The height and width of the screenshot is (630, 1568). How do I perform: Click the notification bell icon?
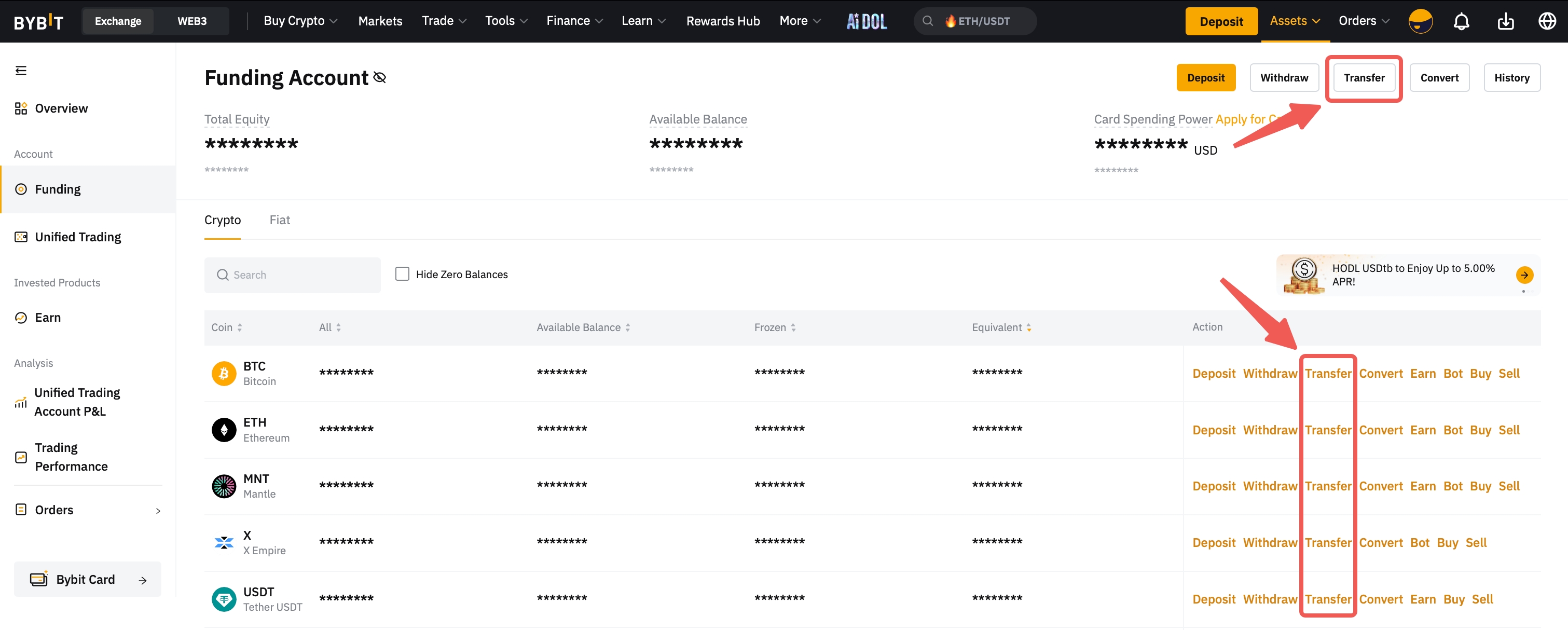[x=1461, y=21]
